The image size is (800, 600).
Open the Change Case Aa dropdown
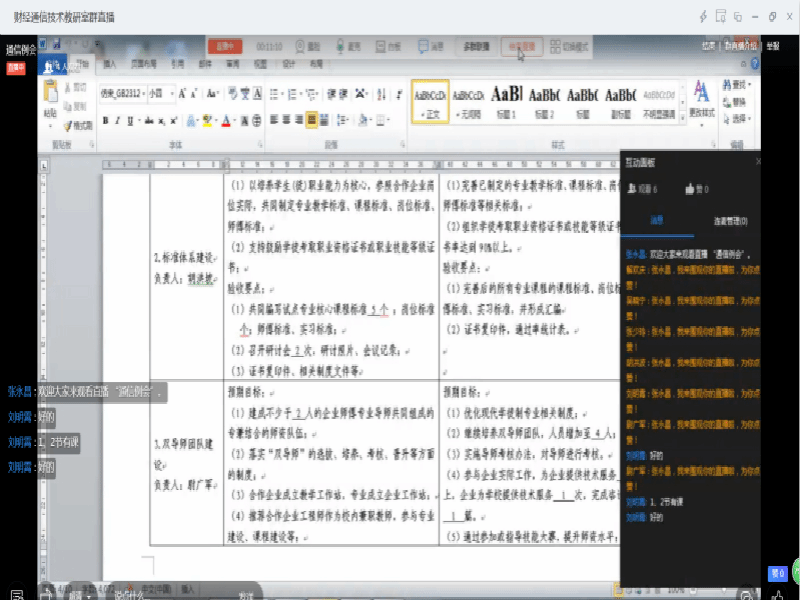tap(213, 93)
